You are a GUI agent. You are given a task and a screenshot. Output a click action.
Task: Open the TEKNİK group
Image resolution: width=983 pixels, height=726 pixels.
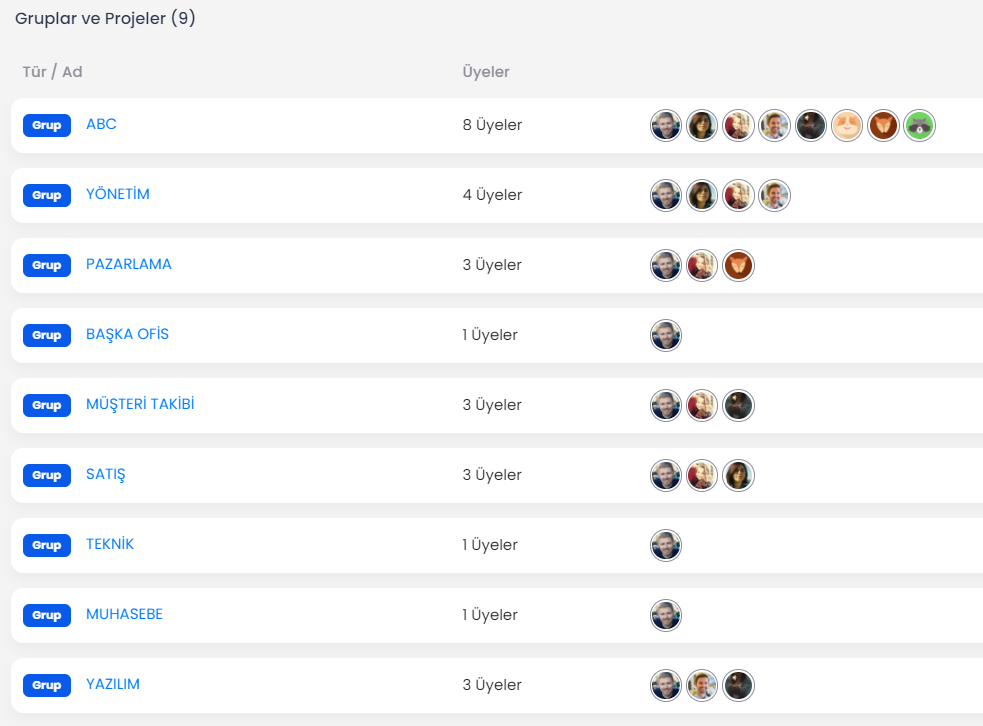(x=110, y=544)
